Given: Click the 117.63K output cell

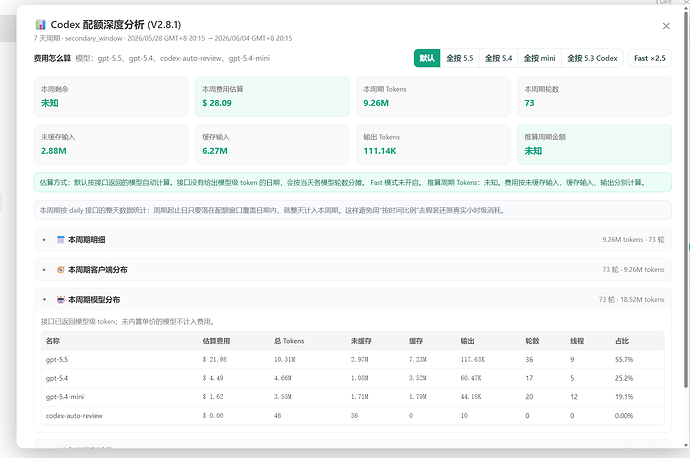Looking at the screenshot, I should [473, 359].
